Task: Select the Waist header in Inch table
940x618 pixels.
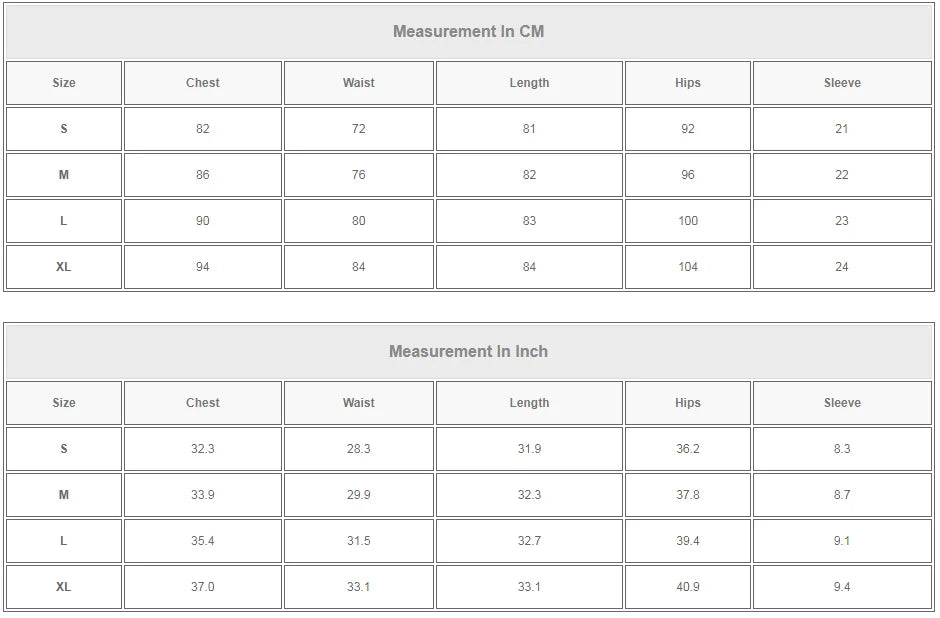Action: 358,403
